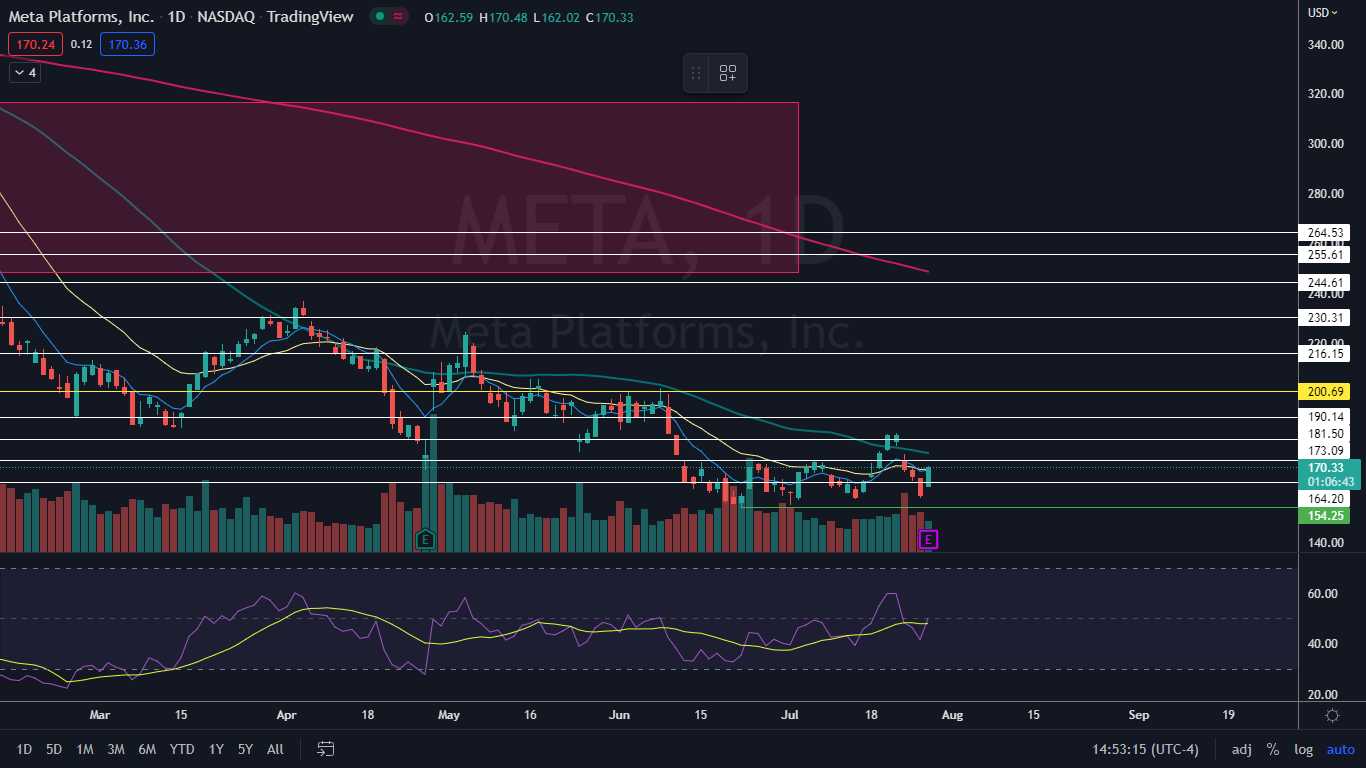Select the 1D date range tab
1366x768 pixels.
tap(24, 749)
